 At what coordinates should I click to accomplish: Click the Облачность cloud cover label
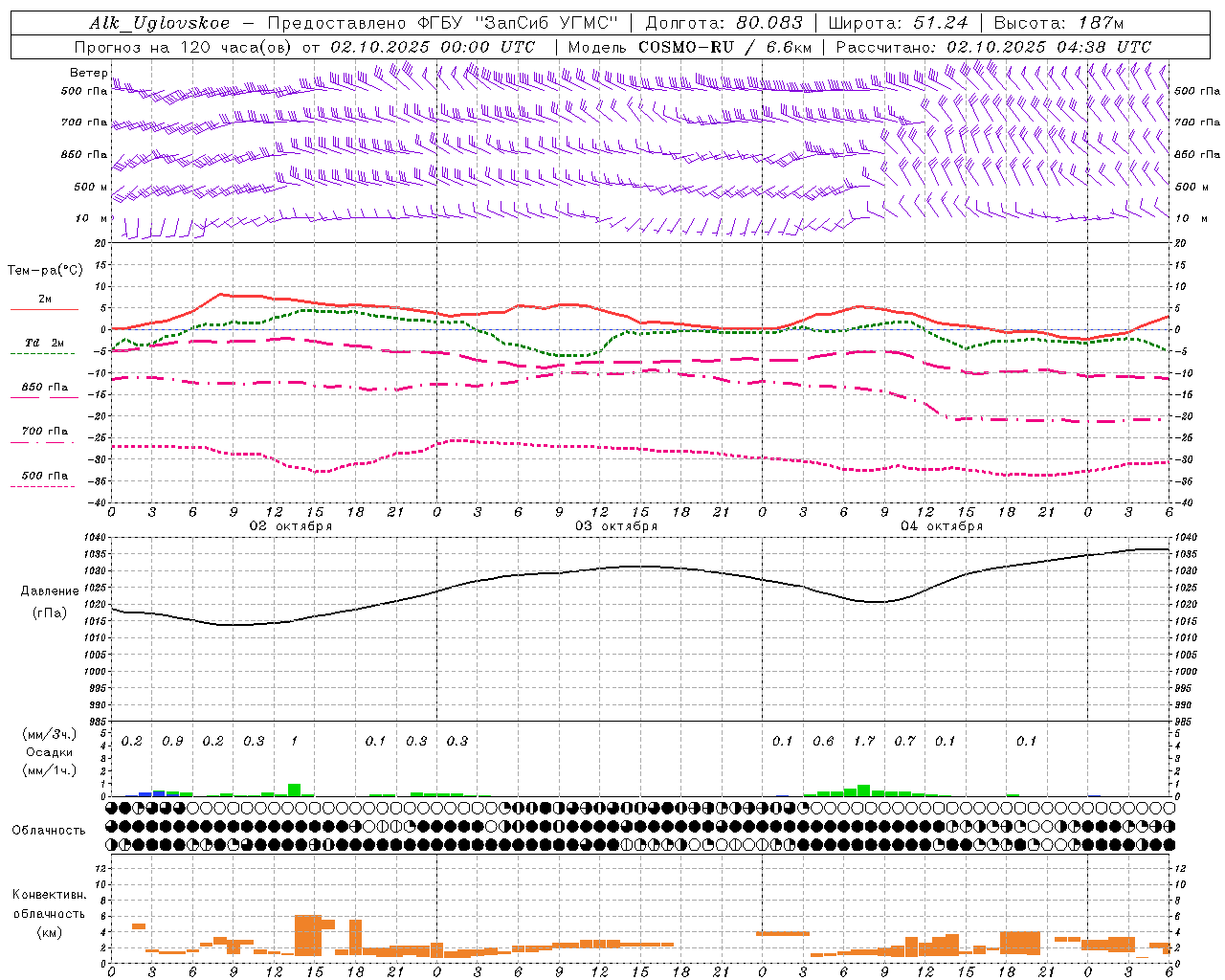tap(49, 830)
